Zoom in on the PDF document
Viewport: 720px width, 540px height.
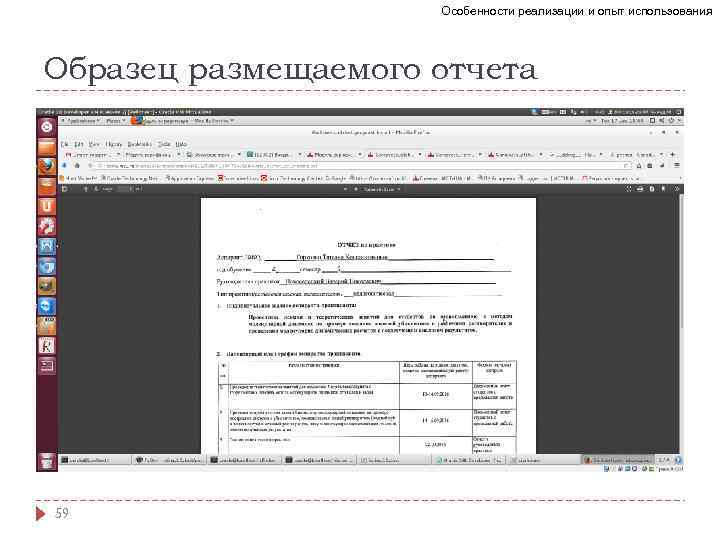pos(355,189)
